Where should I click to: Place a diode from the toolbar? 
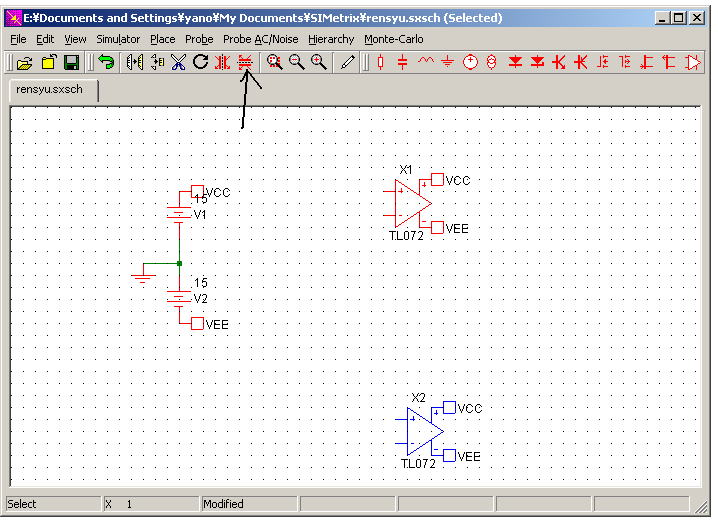pos(515,62)
